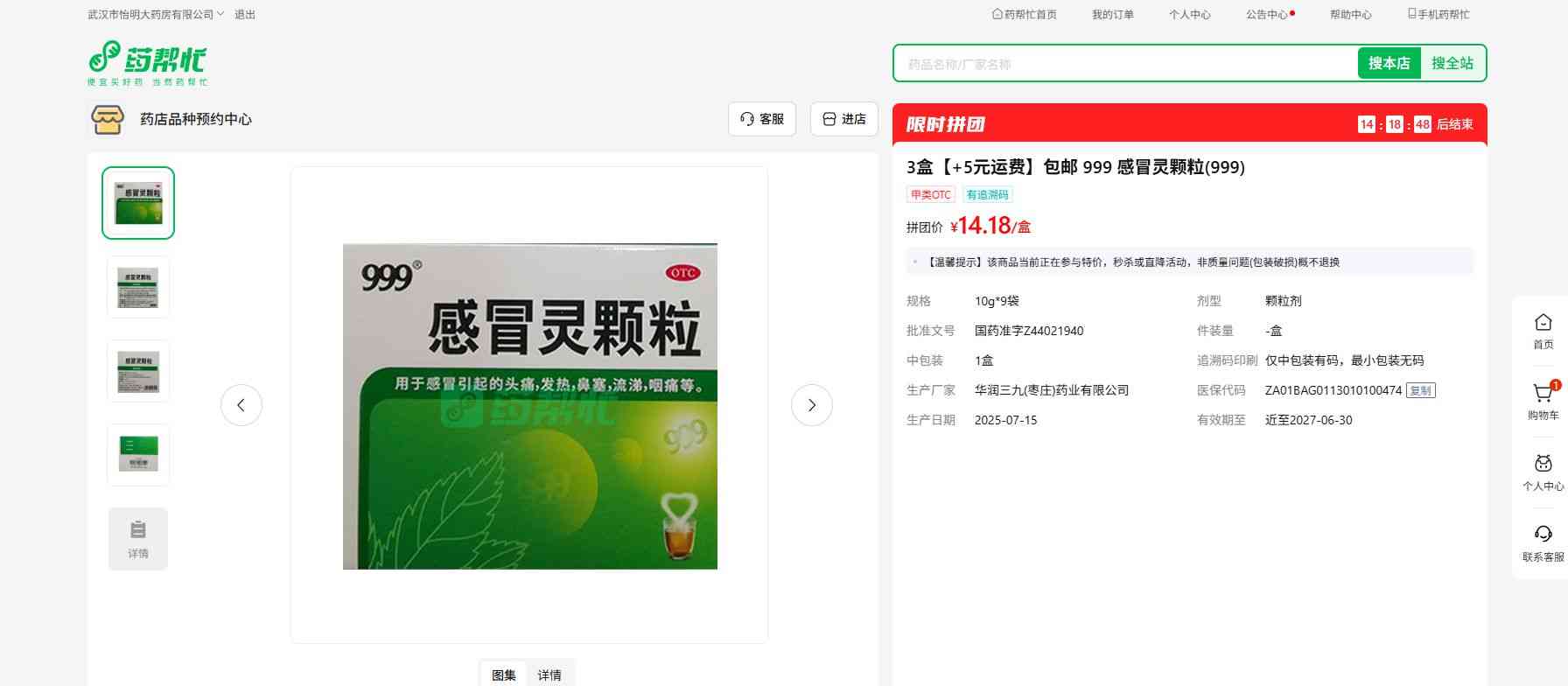The height and width of the screenshot is (686, 1568).
Task: Select the second product thumbnail
Action: [138, 287]
